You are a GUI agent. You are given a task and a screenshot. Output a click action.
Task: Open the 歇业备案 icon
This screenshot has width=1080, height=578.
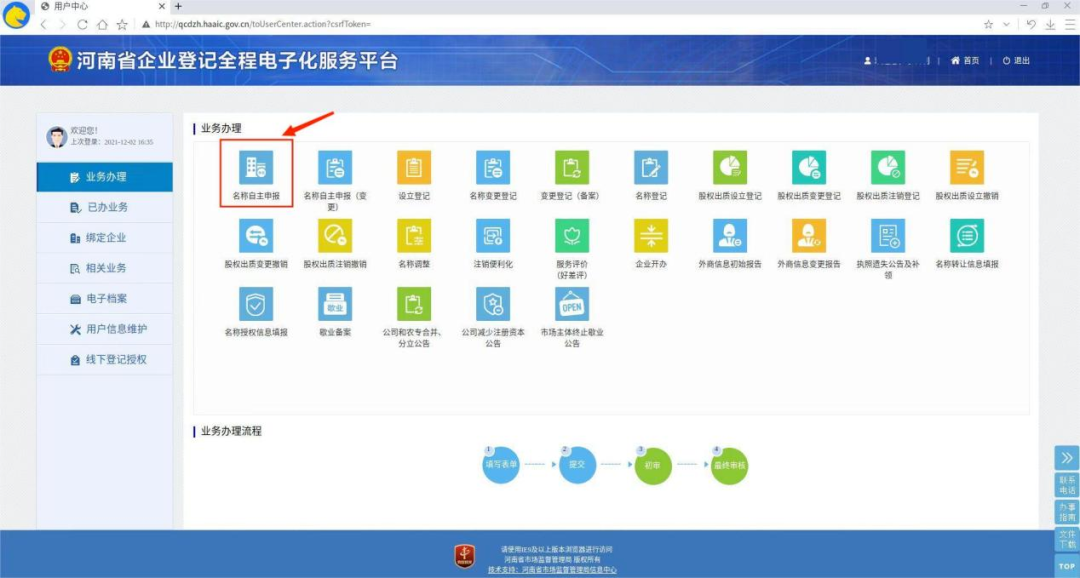click(x=335, y=303)
